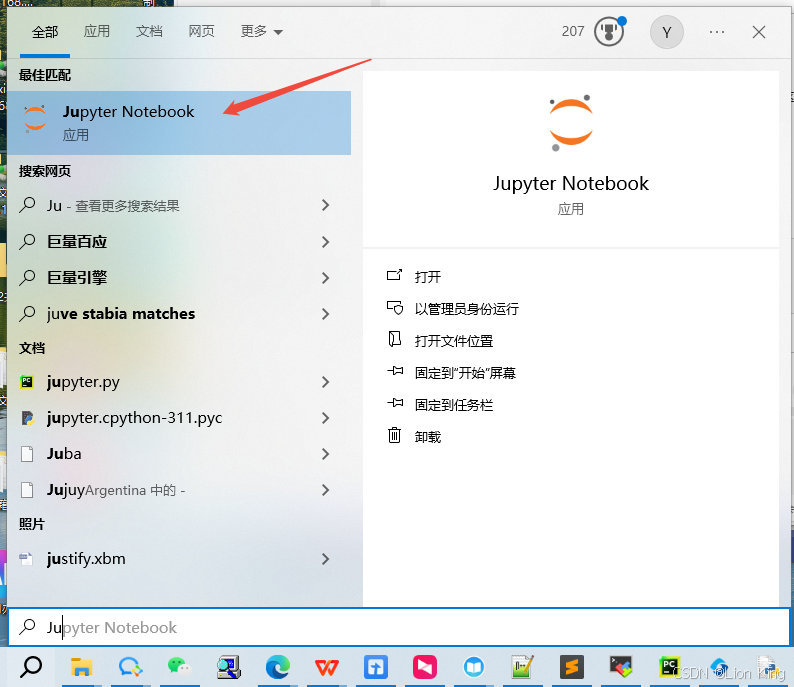The image size is (794, 687).
Task: Open the three-dot options menu
Action: coord(717,32)
